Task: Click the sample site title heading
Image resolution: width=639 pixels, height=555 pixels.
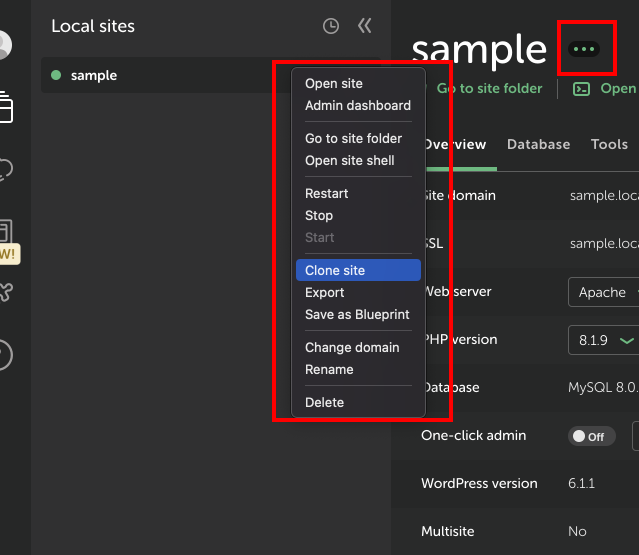Action: pos(479,50)
